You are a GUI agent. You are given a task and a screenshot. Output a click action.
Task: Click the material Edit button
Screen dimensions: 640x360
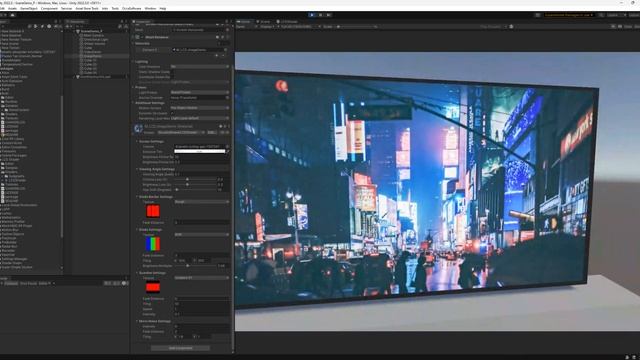(x=211, y=133)
